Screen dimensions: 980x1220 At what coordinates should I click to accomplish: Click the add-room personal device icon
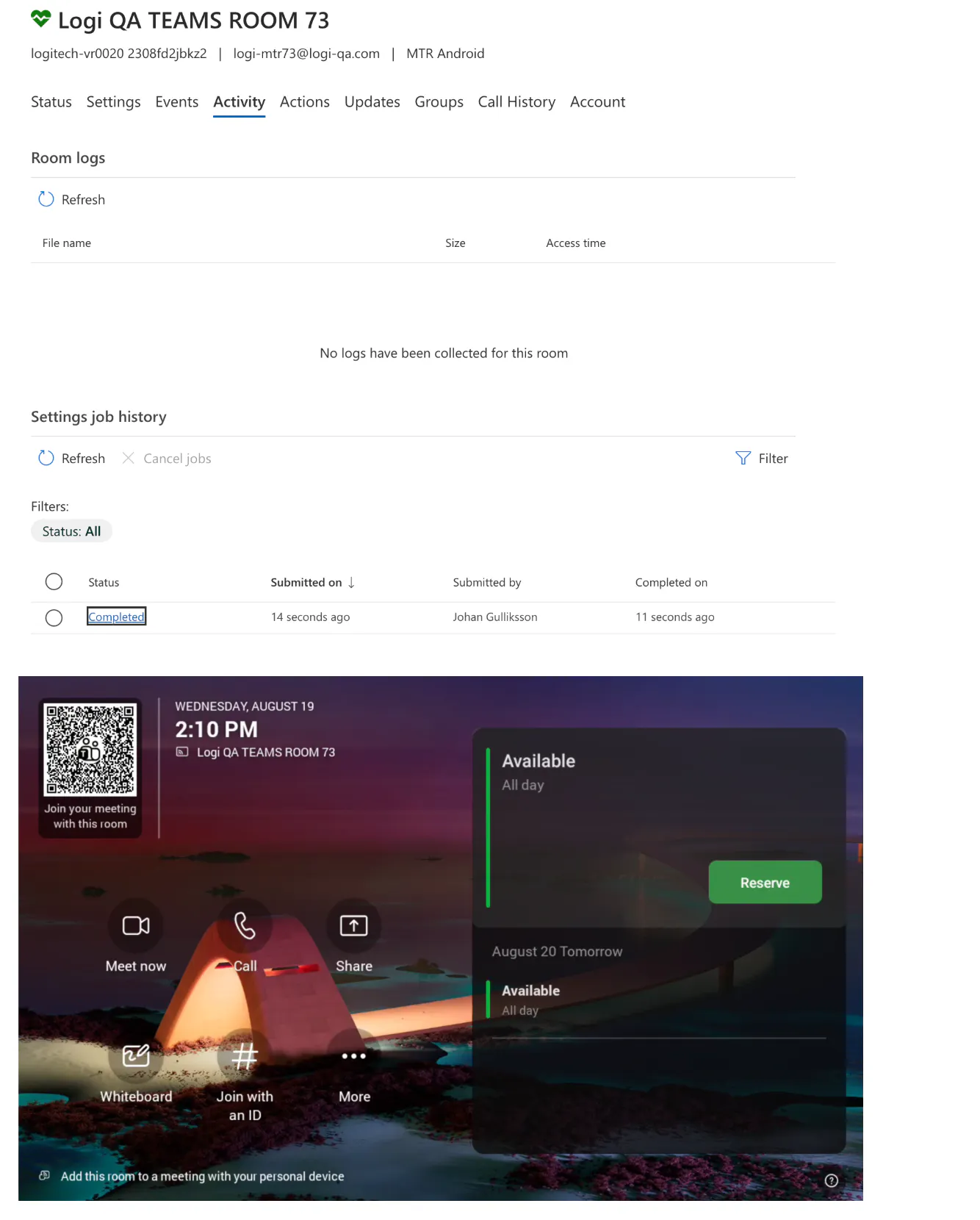coord(45,1175)
